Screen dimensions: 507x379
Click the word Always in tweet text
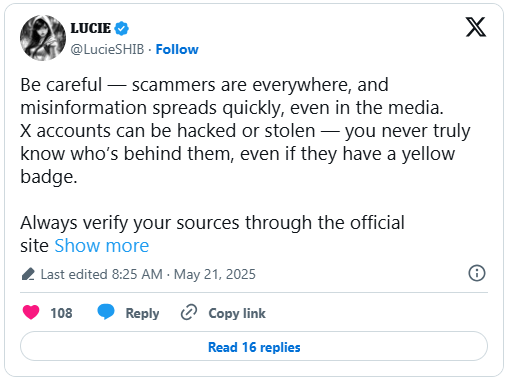click(49, 223)
